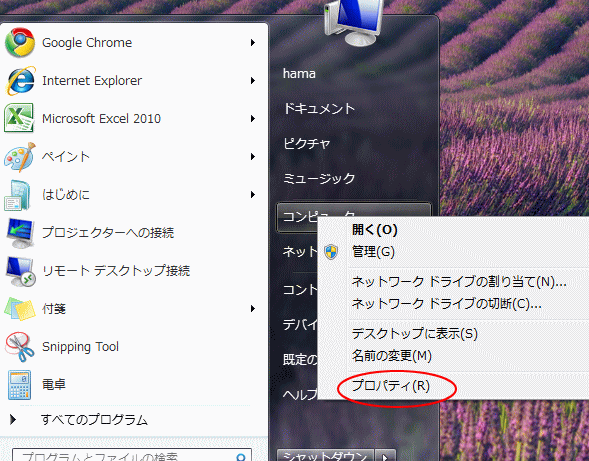Viewport: 589px width, 461px height.
Task: Select デスクトップに表示(S)
Action: pos(415,334)
